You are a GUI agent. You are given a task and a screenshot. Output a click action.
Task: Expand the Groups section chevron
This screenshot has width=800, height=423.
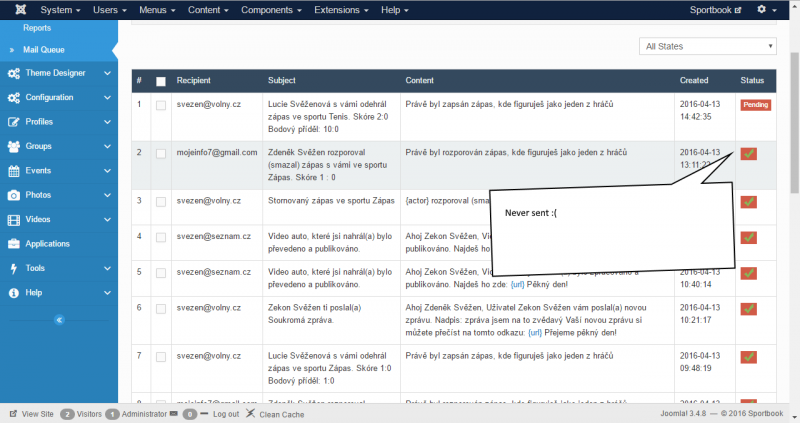(107, 146)
